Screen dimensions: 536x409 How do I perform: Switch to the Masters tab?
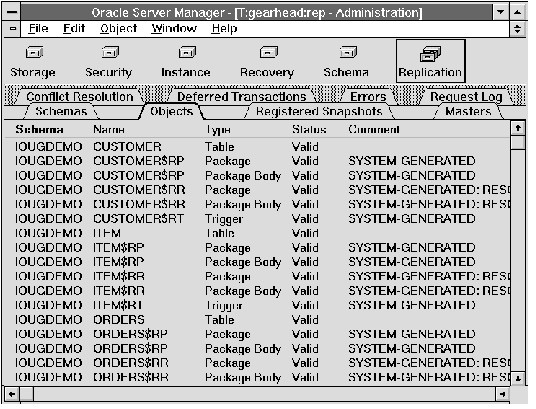pos(468,111)
